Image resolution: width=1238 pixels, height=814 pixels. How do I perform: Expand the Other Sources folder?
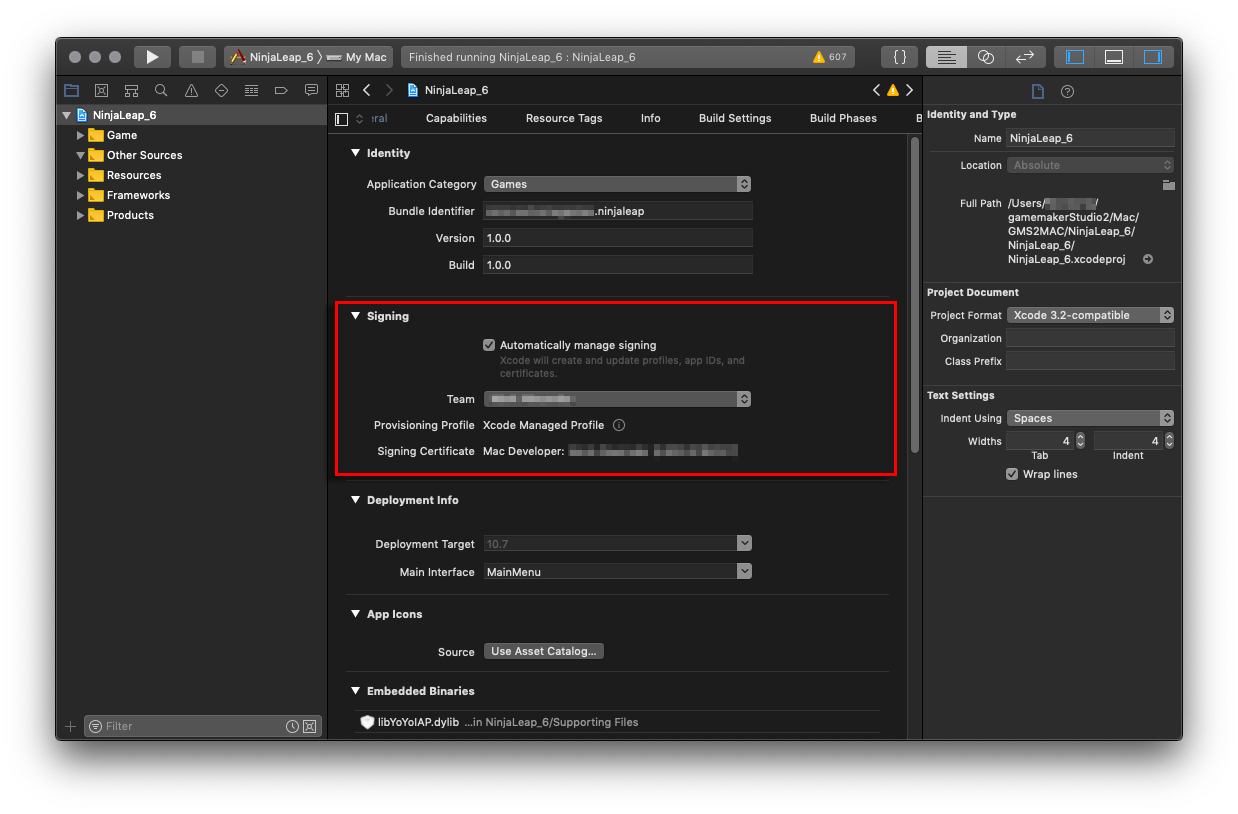(81, 155)
